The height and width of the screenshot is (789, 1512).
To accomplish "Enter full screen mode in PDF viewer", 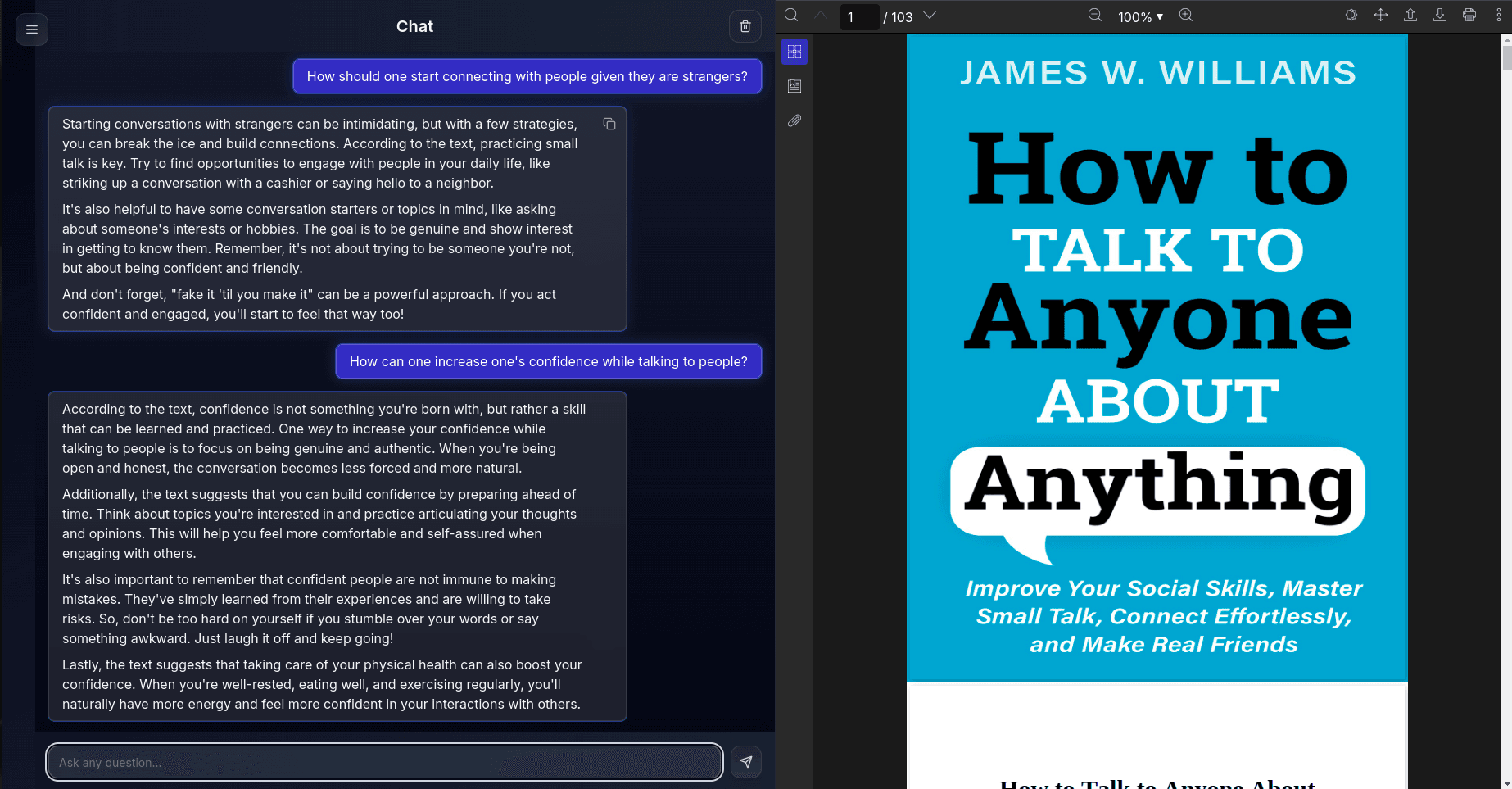I will point(1381,16).
